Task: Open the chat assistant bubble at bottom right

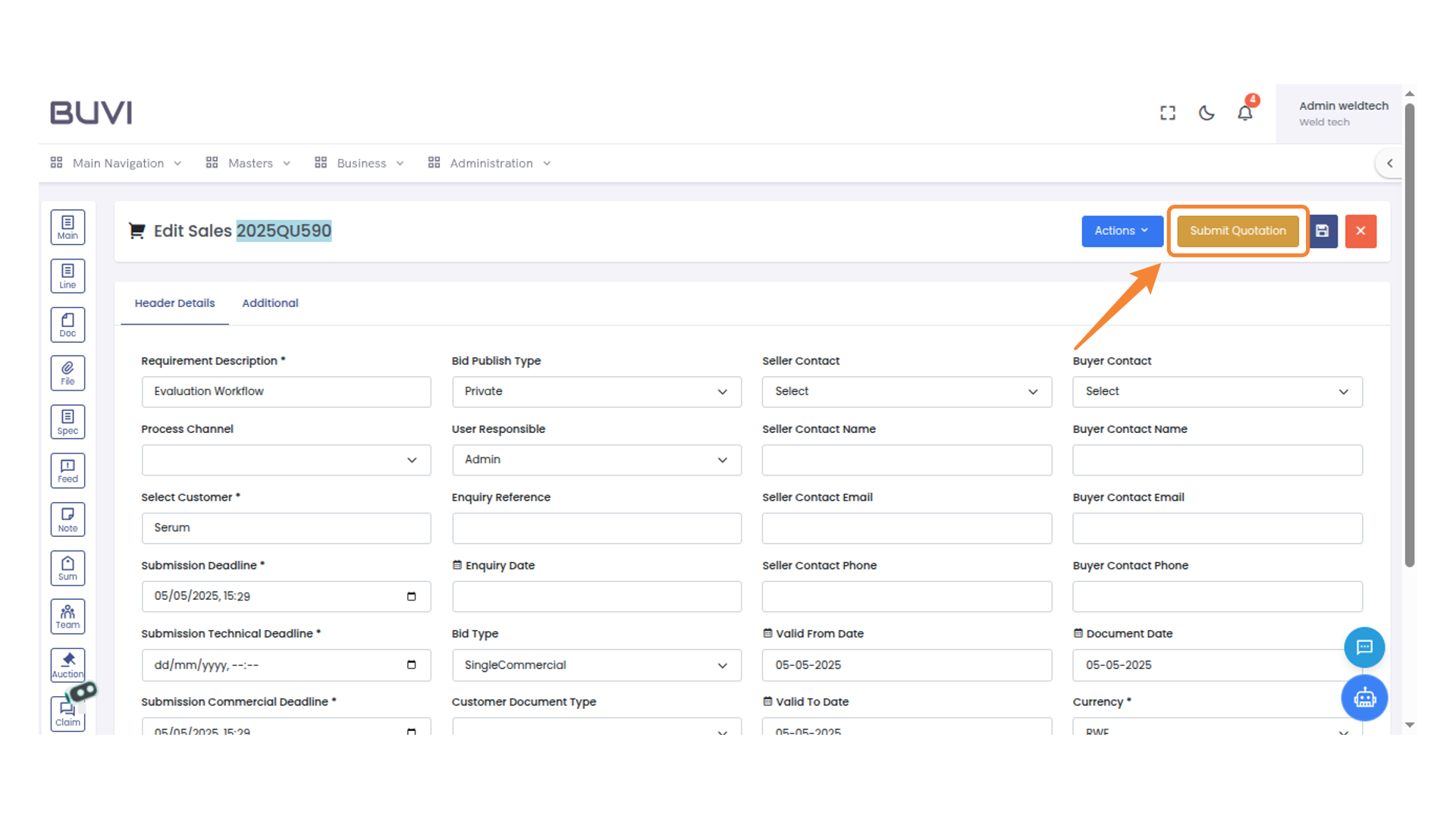Action: (x=1364, y=648)
